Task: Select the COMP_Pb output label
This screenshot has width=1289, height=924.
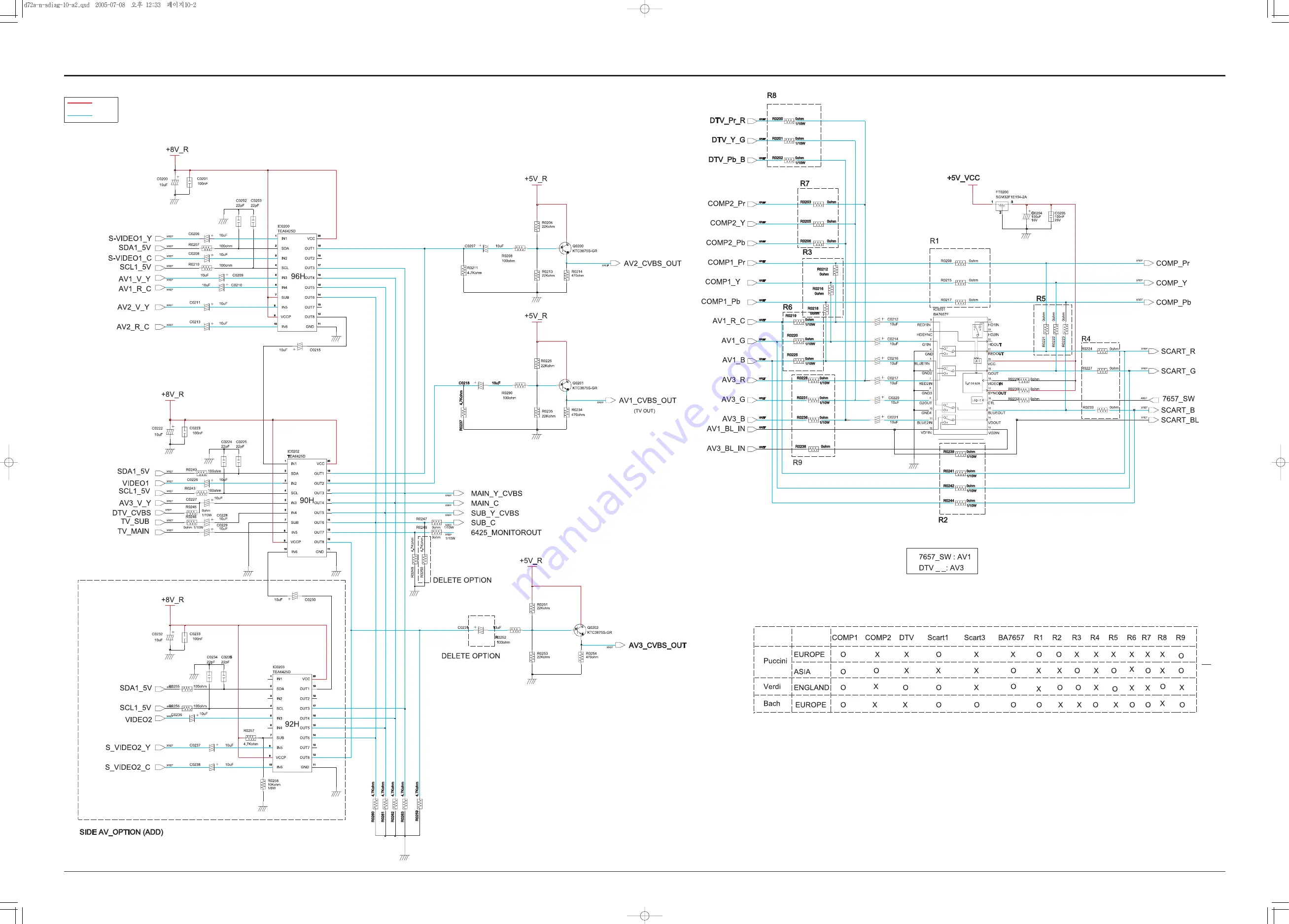Action: pos(1173,302)
